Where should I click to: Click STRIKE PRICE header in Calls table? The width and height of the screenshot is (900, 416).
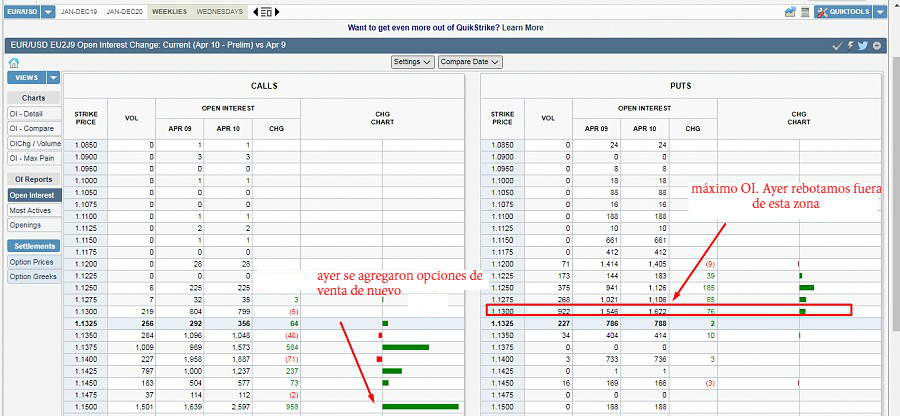(86, 118)
